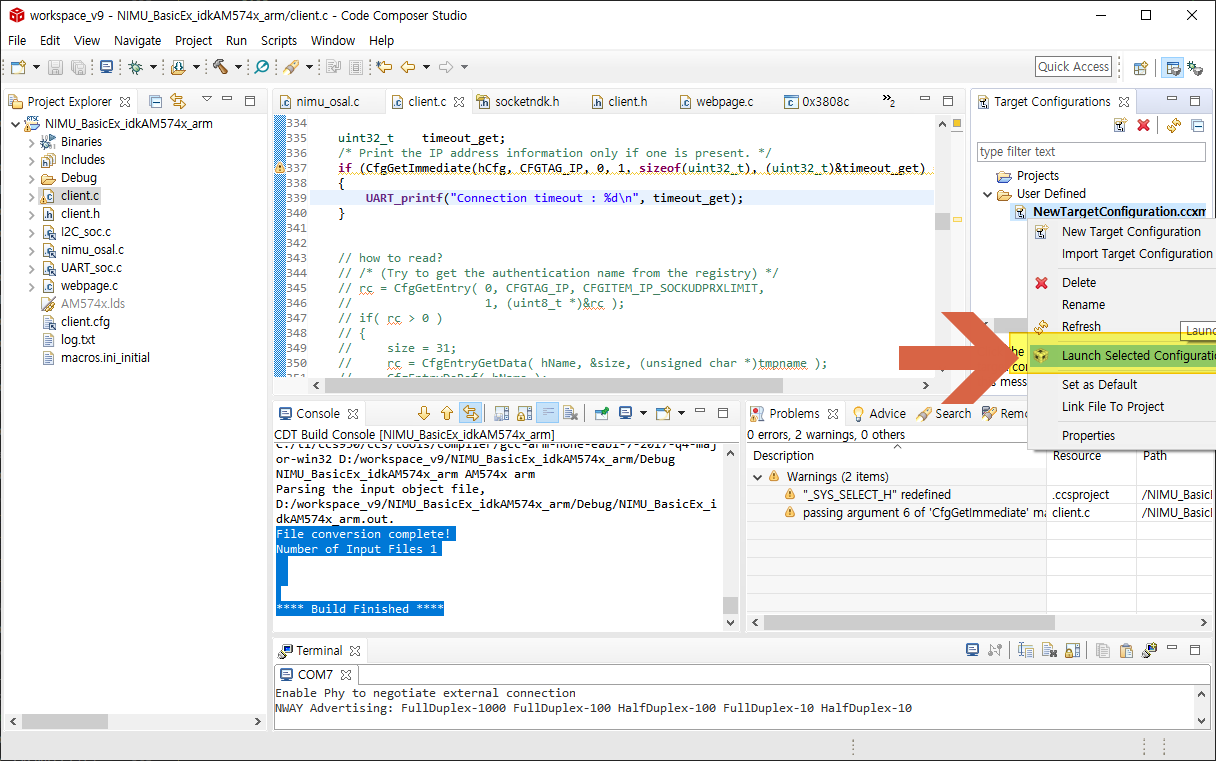Screen dimensions: 1216x761
Task: Toggle Link with Editor in Project Explorer
Action: pyautogui.click(x=178, y=101)
